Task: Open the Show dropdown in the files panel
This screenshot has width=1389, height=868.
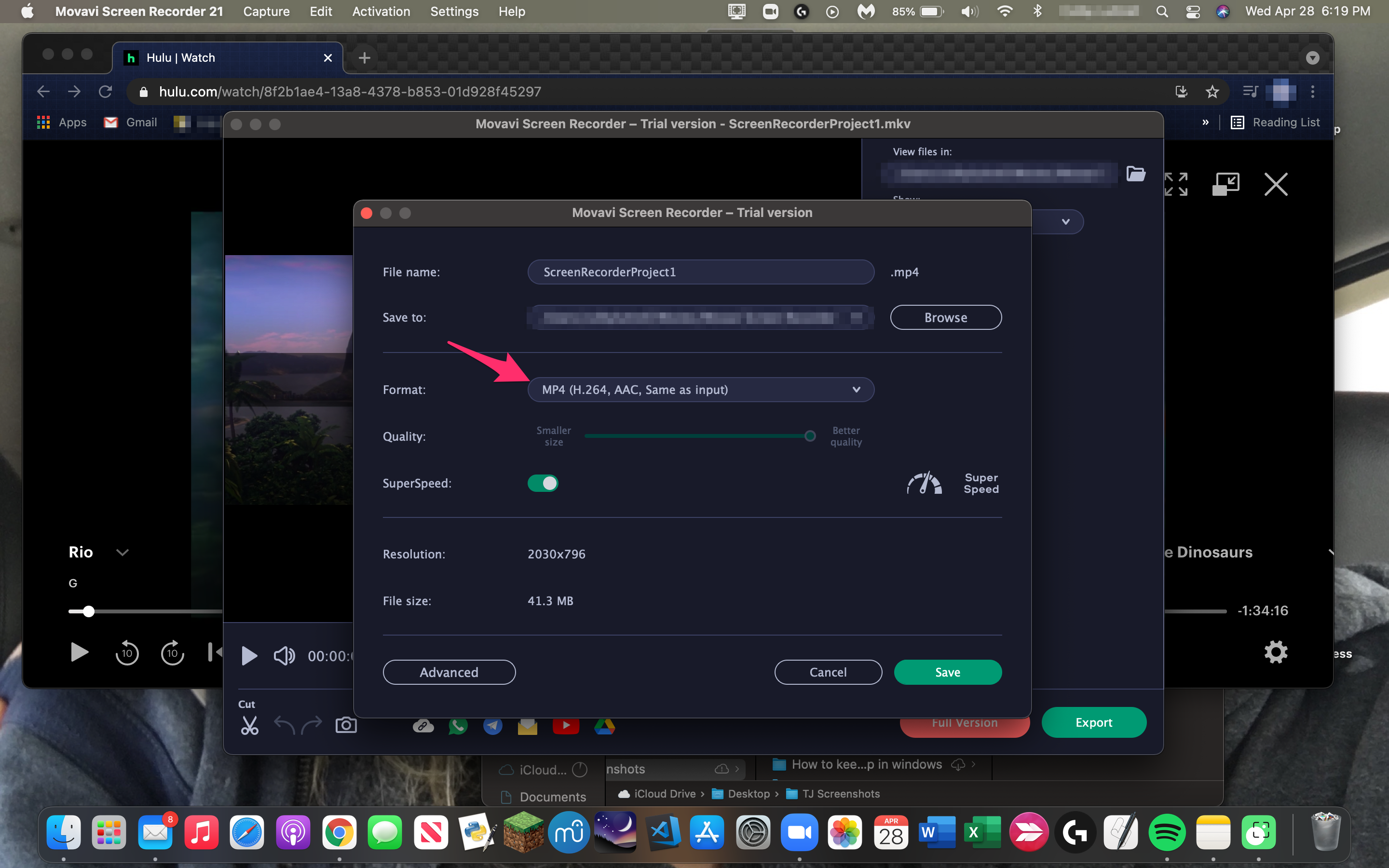Action: point(1065,222)
